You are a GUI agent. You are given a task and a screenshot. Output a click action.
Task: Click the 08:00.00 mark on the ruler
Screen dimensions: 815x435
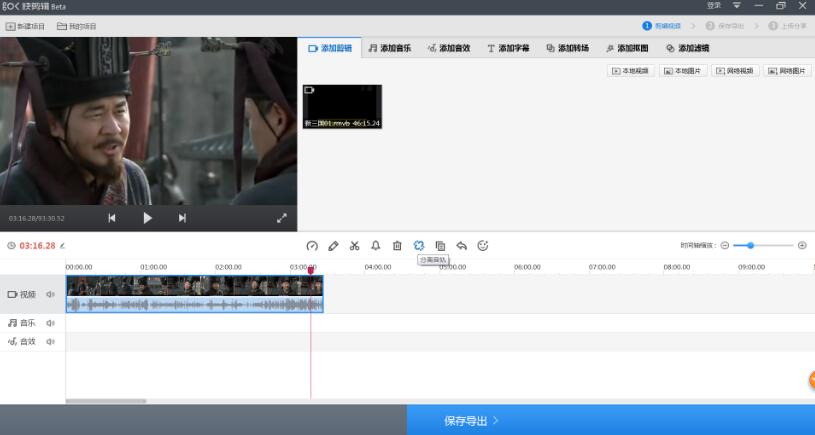tap(677, 267)
